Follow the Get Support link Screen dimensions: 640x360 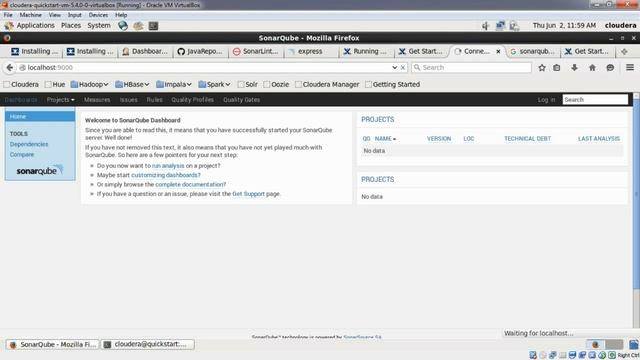point(248,194)
